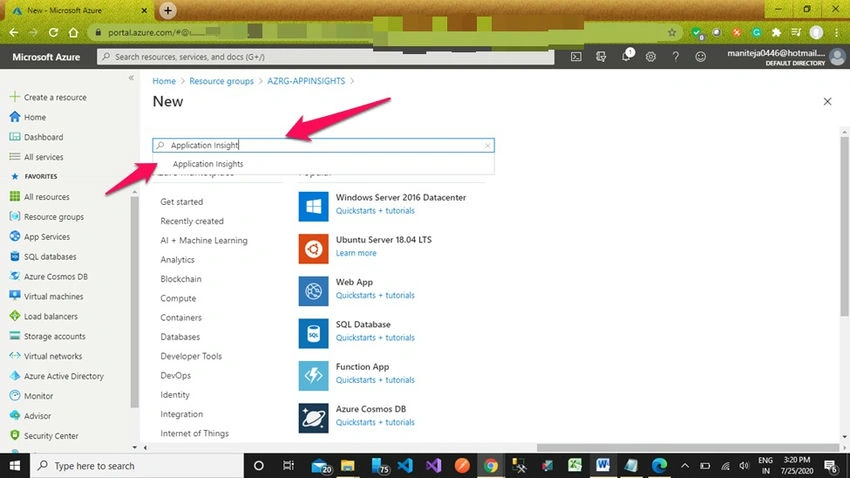Click the feedback smiley icon

(x=700, y=56)
